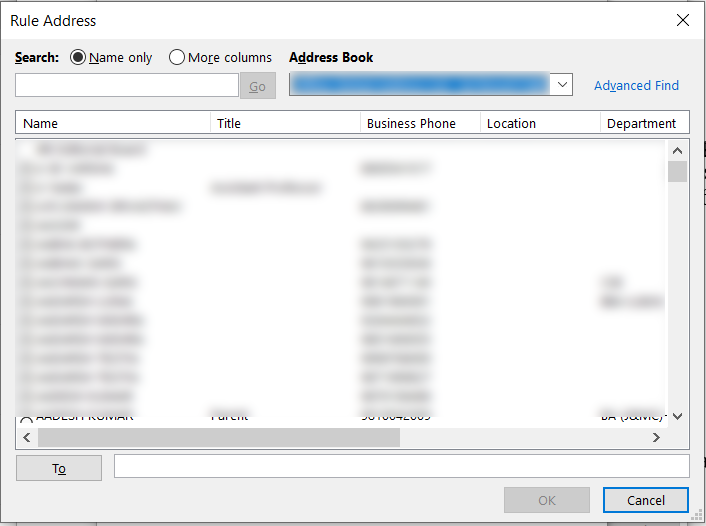
Task: Click the left arrow on the horizontal scrollbar
Action: tap(27, 438)
